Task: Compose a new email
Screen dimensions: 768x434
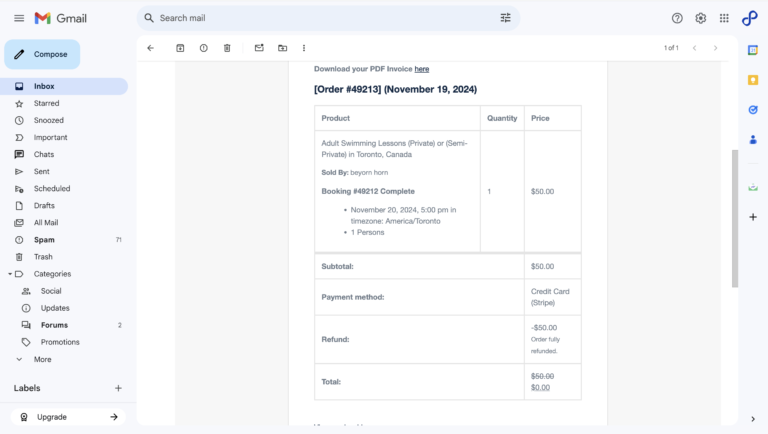Action: point(42,54)
